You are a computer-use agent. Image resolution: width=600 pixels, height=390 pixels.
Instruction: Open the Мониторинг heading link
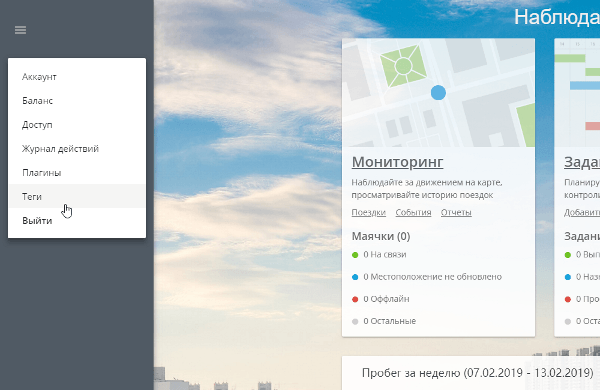[x=398, y=162]
